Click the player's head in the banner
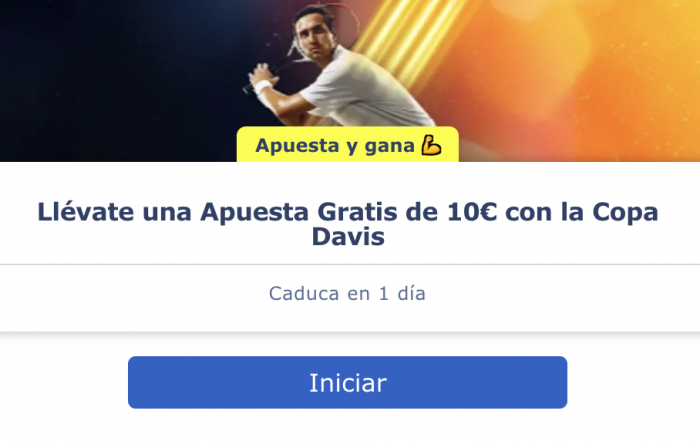The height and width of the screenshot is (441, 700). pyautogui.click(x=315, y=29)
